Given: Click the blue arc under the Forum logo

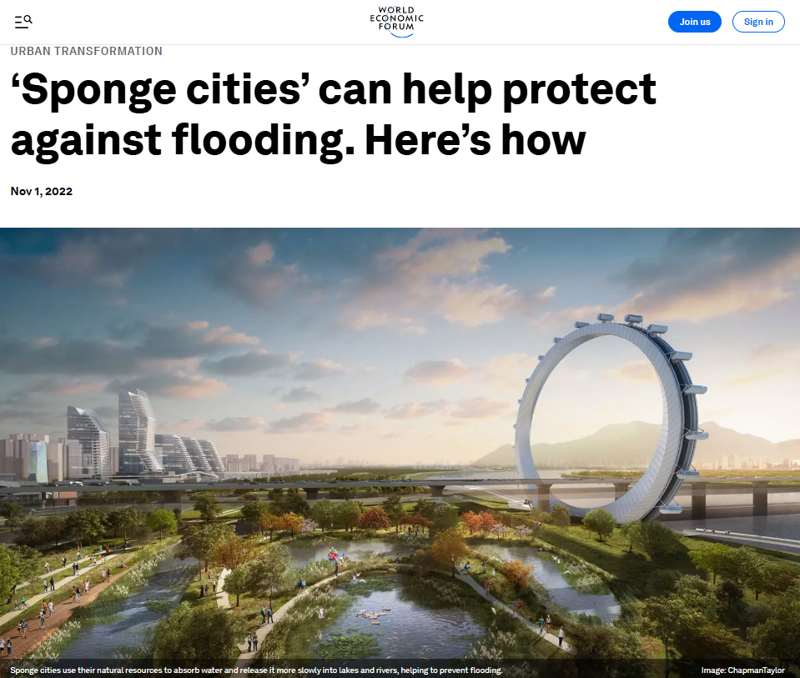Looking at the screenshot, I should pos(401,34).
